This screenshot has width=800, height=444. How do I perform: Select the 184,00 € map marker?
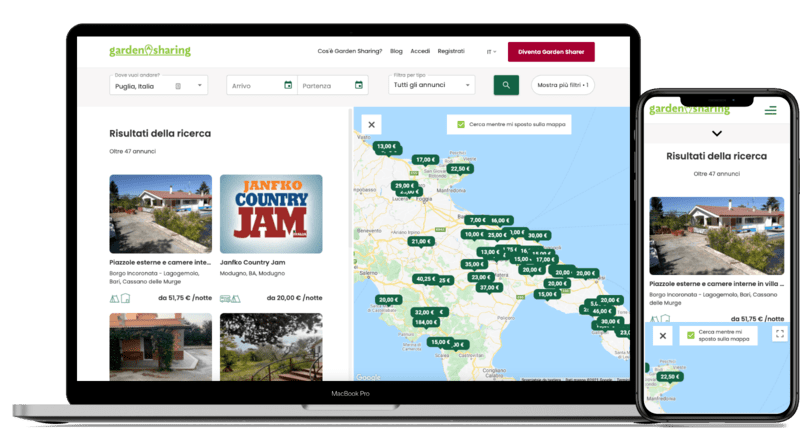click(426, 323)
